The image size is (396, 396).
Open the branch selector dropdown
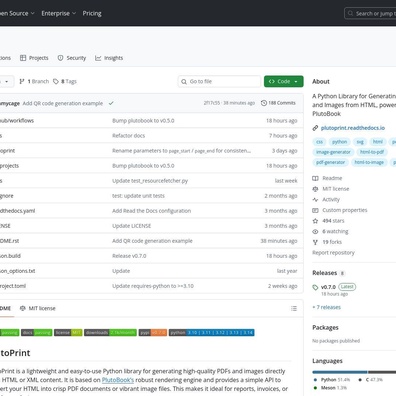pos(6,81)
